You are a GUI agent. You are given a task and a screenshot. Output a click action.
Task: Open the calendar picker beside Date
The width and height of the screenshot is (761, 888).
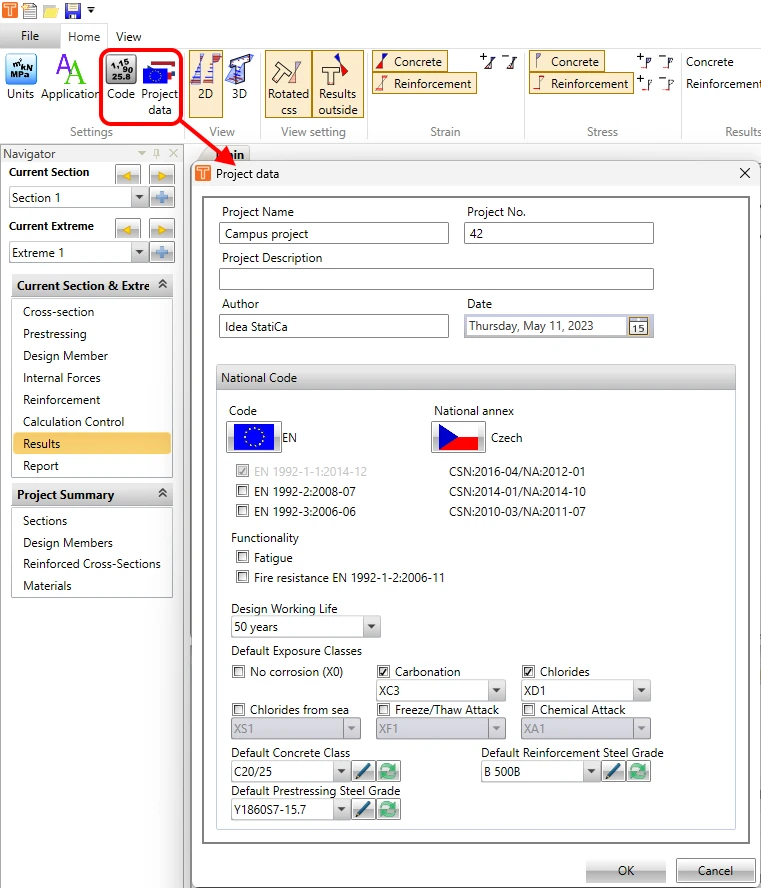click(639, 327)
